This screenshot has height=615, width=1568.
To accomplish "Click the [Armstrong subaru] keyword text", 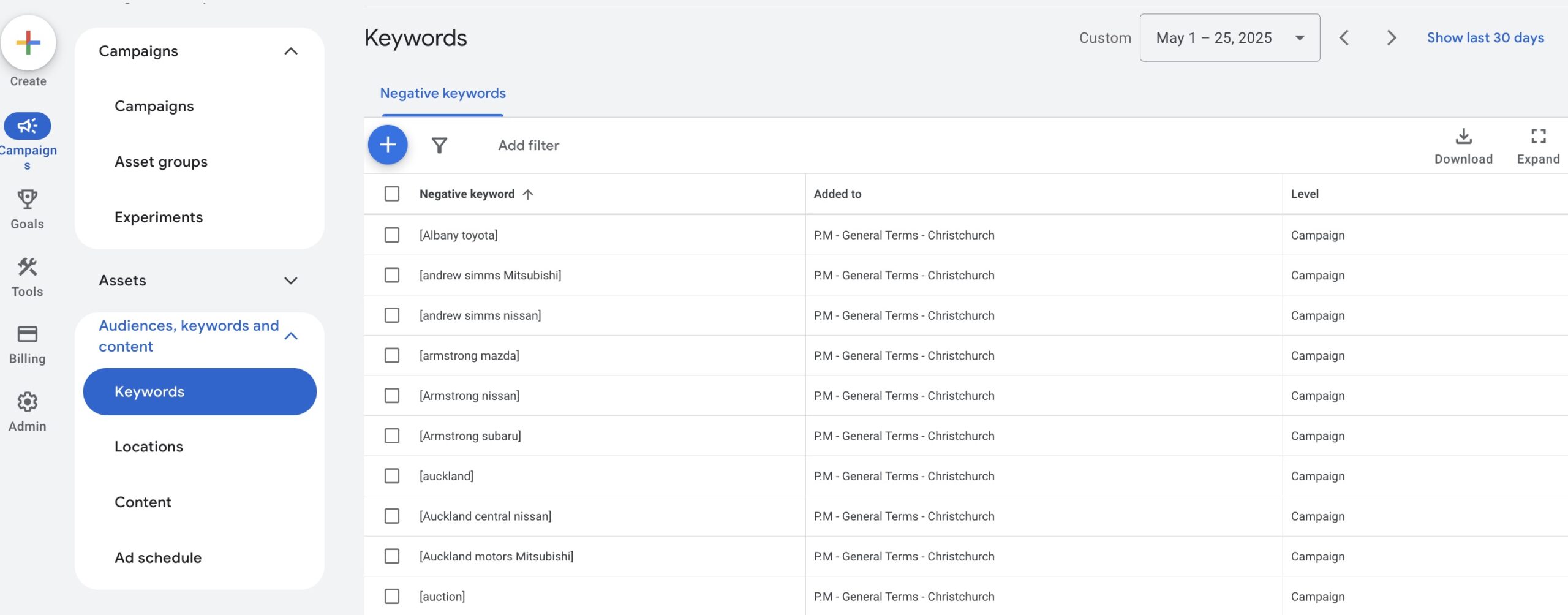I will click(470, 436).
